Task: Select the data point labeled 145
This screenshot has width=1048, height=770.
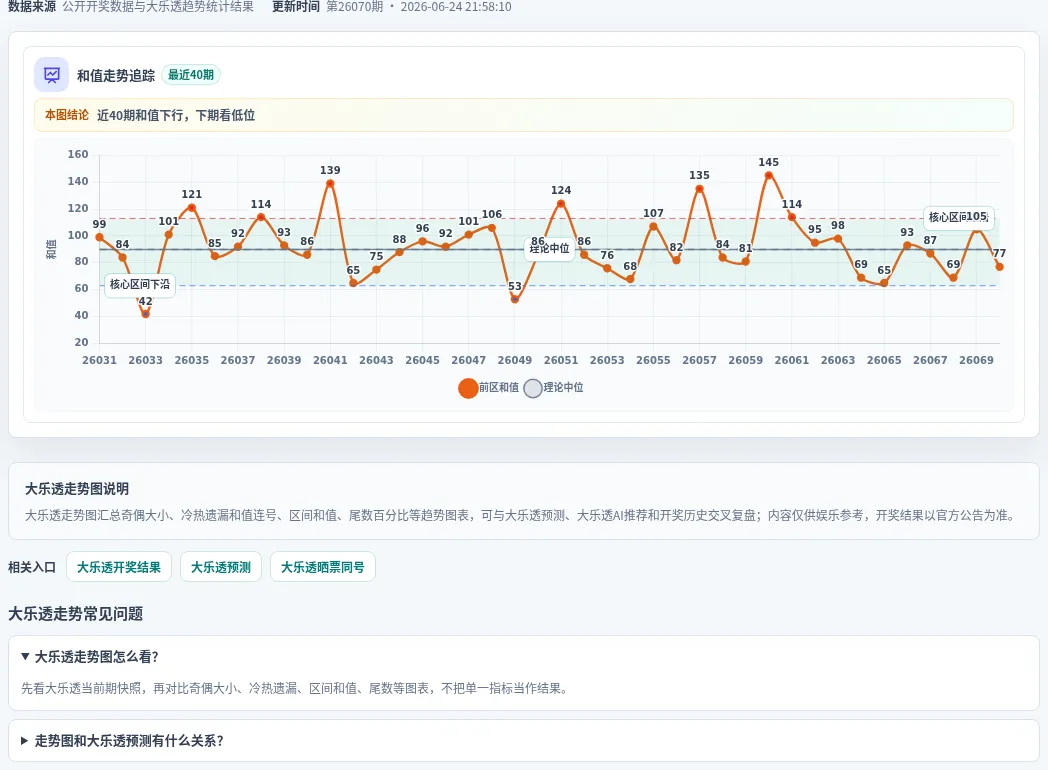Action: 769,175
